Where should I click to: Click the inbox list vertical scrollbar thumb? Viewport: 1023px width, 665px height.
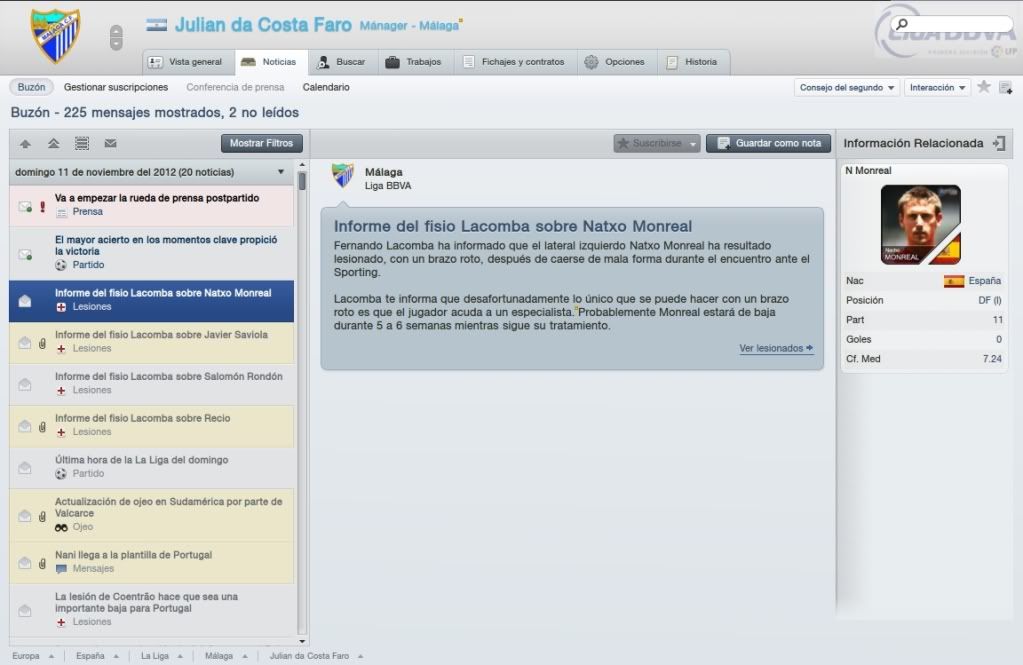click(x=302, y=181)
